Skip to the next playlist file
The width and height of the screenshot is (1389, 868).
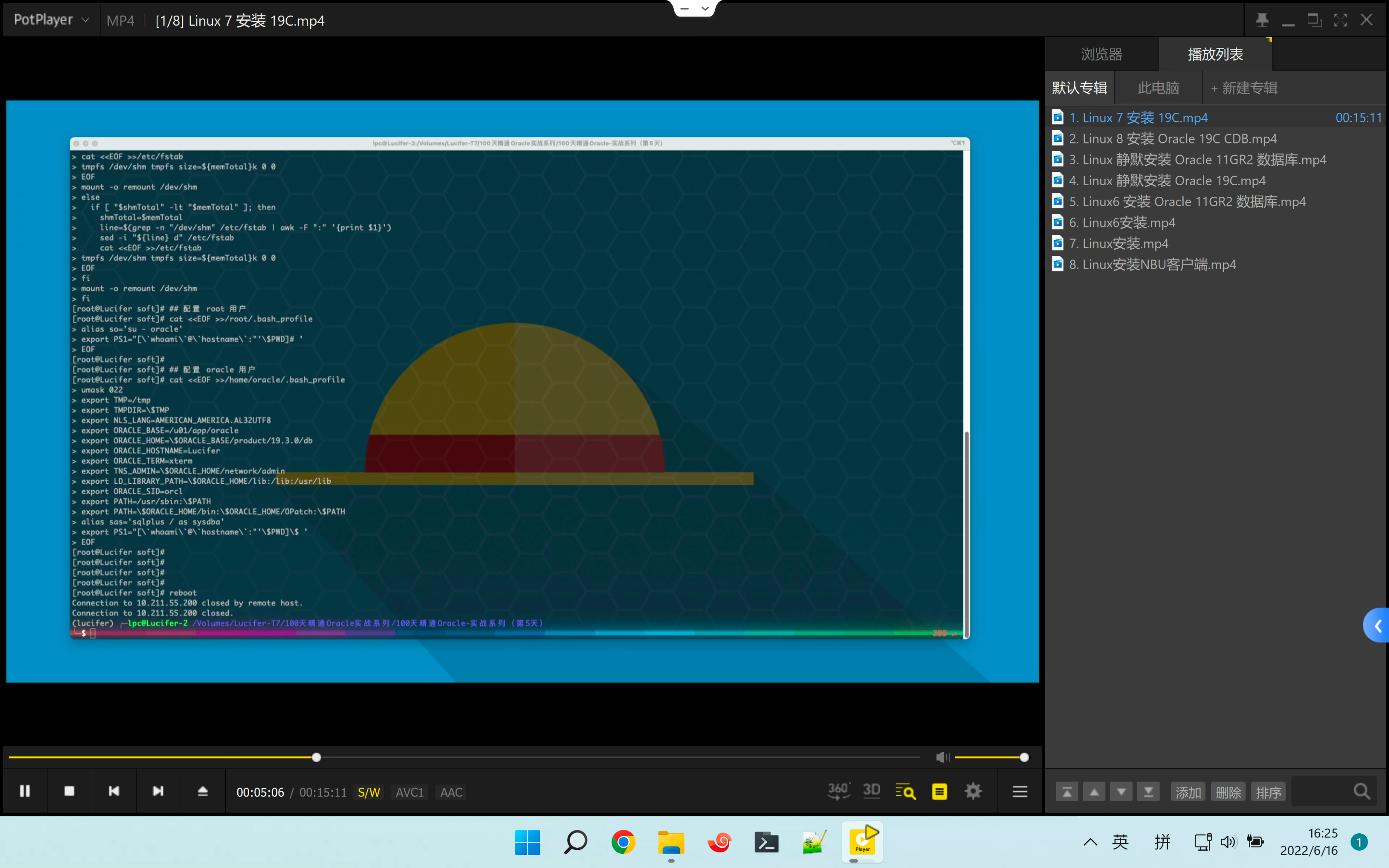[x=158, y=791]
